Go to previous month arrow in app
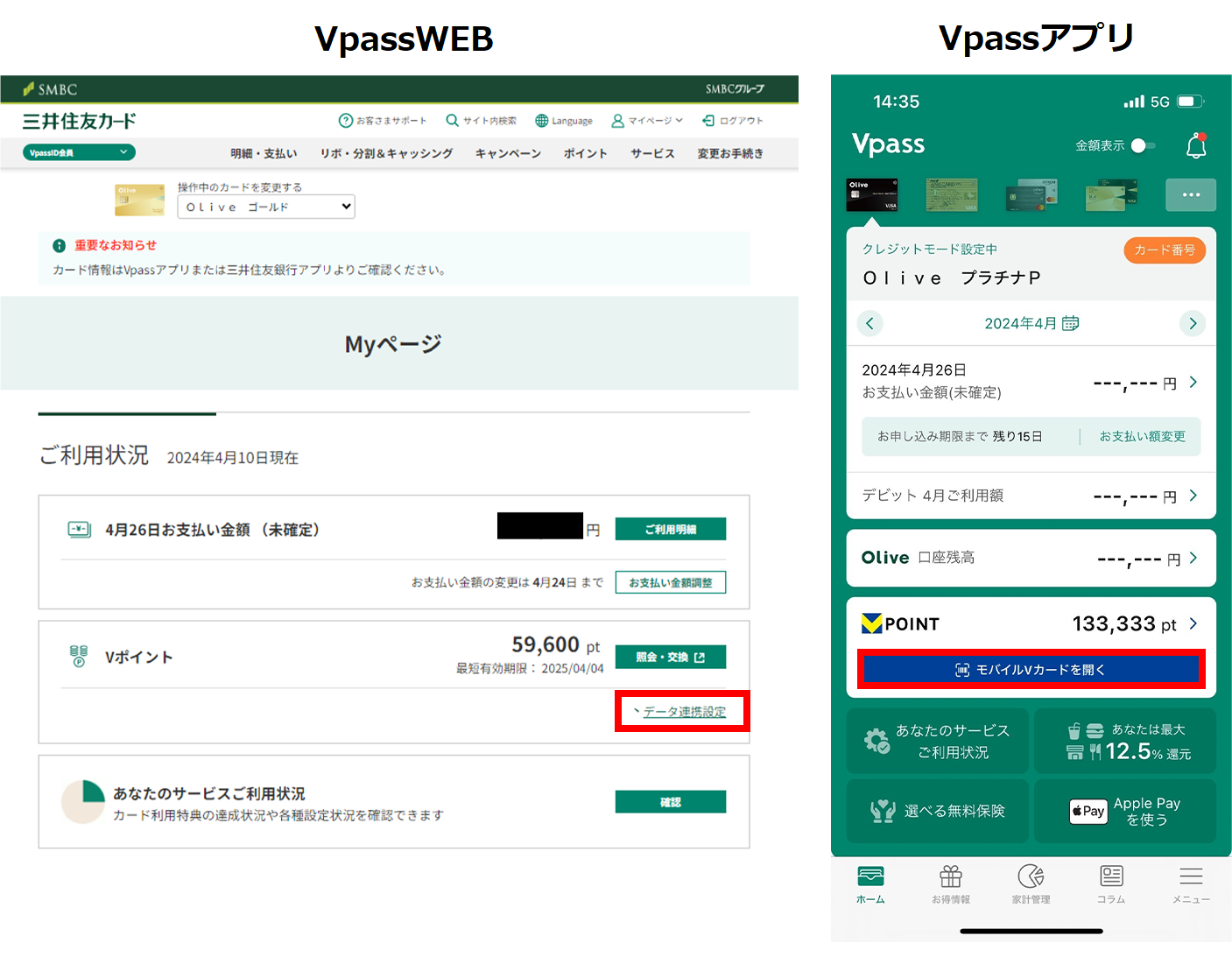1232x957 pixels. pyautogui.click(x=869, y=323)
